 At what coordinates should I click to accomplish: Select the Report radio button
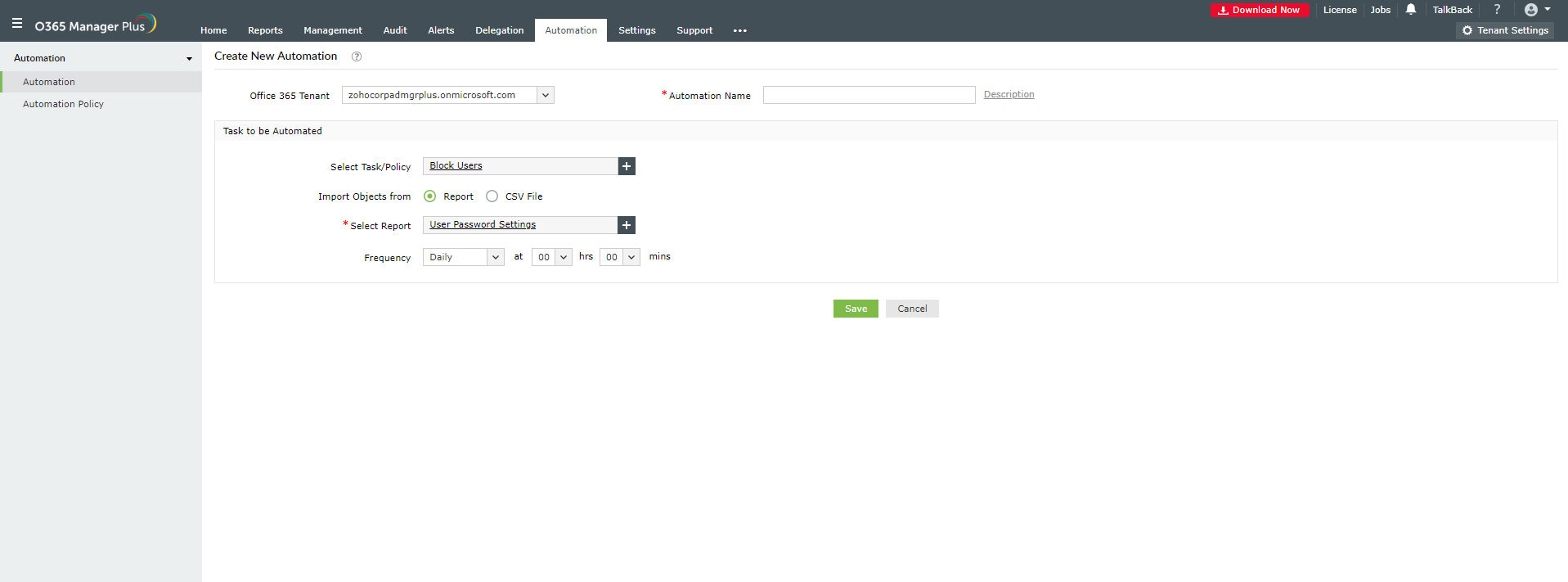[430, 196]
